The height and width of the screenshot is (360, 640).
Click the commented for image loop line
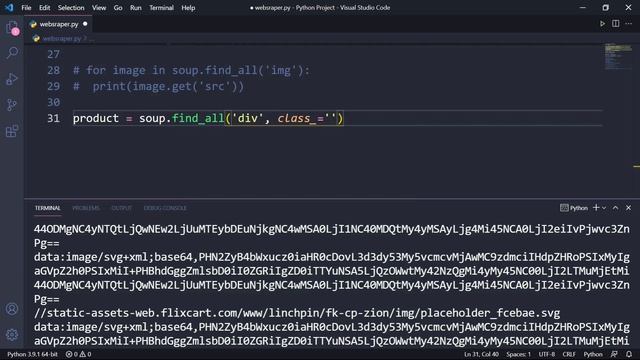click(191, 70)
